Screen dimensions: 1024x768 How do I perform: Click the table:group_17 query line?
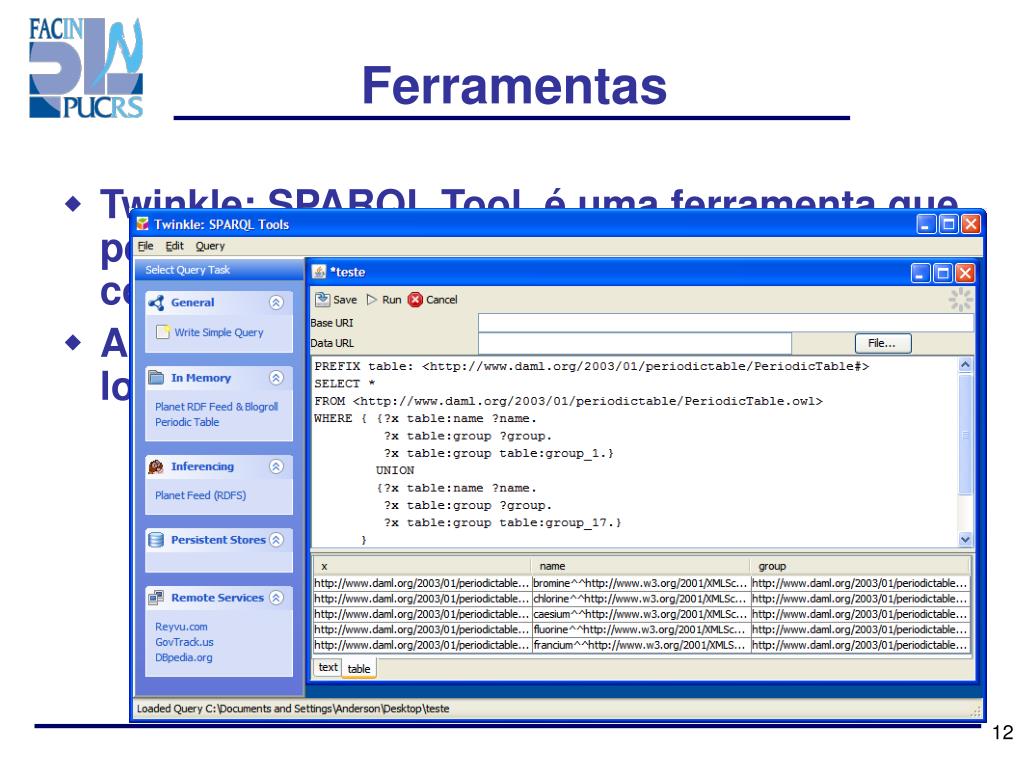502,522
